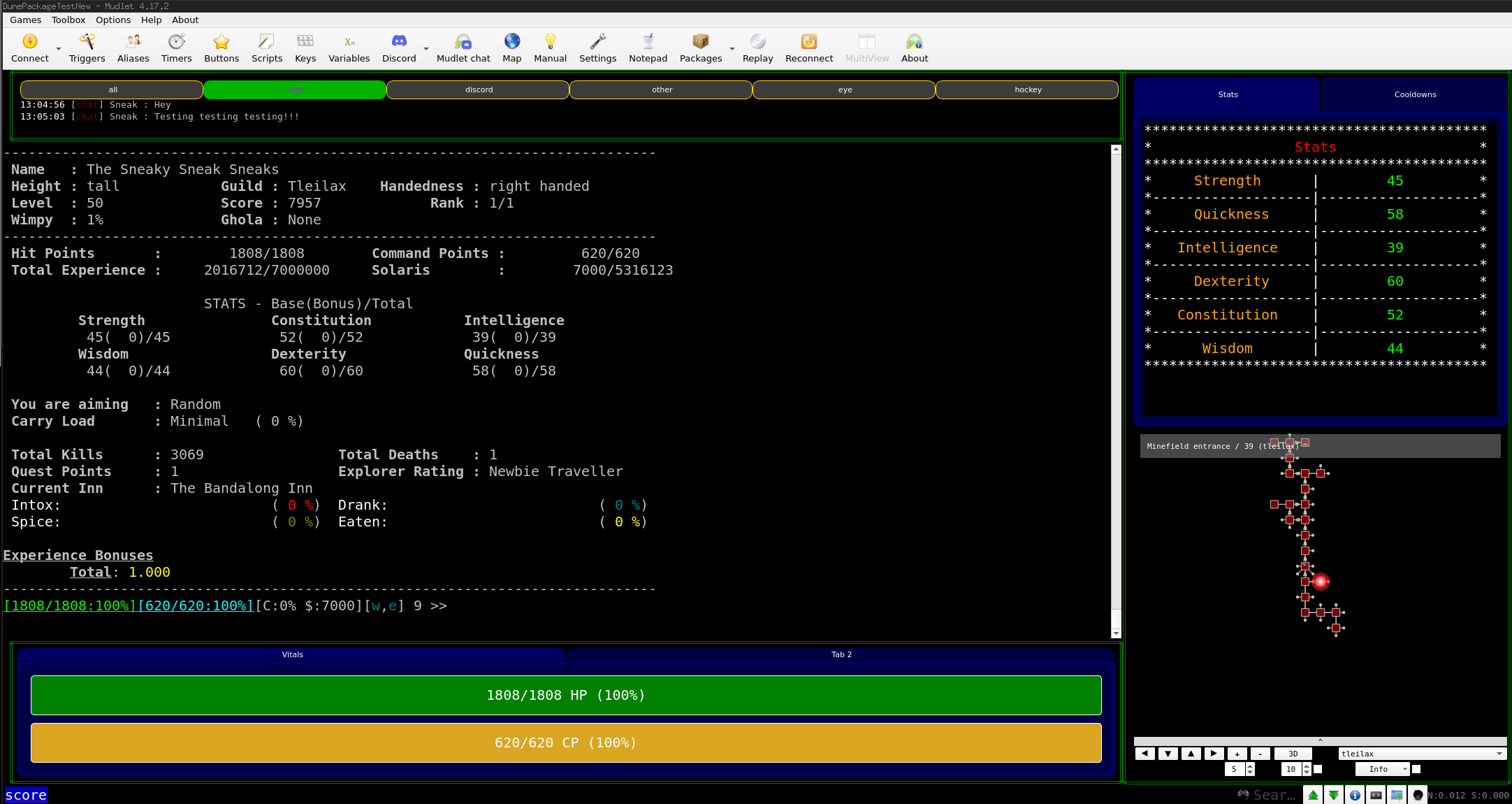Click the green search-down arrow icon
The image size is (1512, 804).
tap(1334, 795)
